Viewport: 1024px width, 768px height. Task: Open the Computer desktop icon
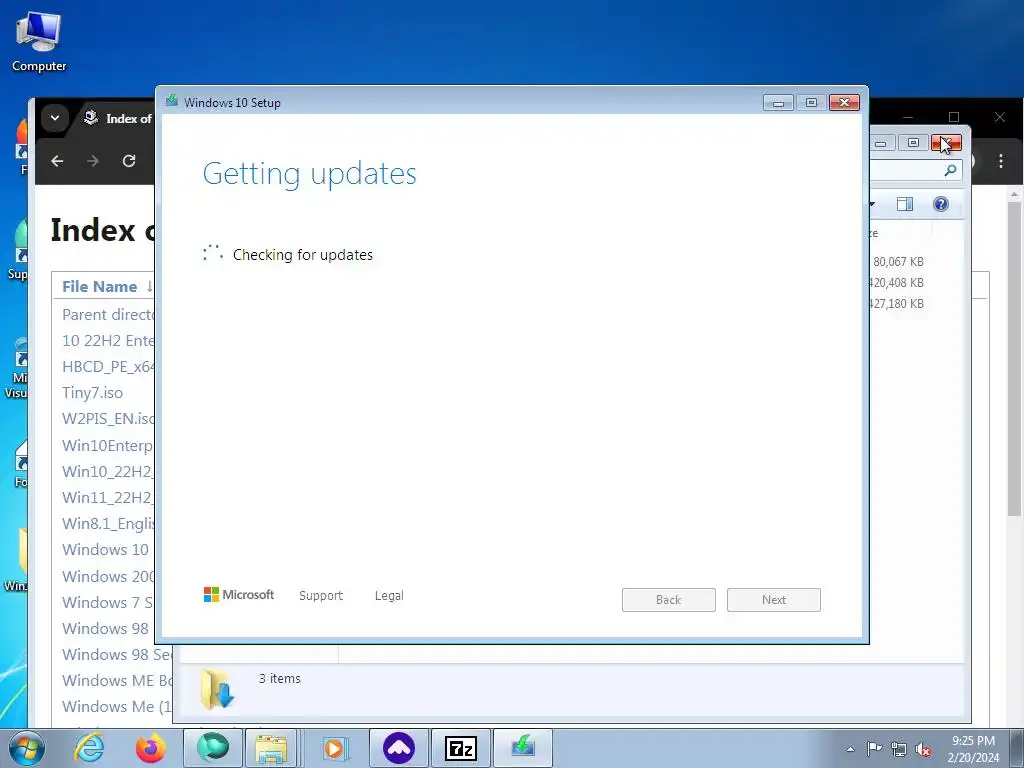click(x=39, y=41)
